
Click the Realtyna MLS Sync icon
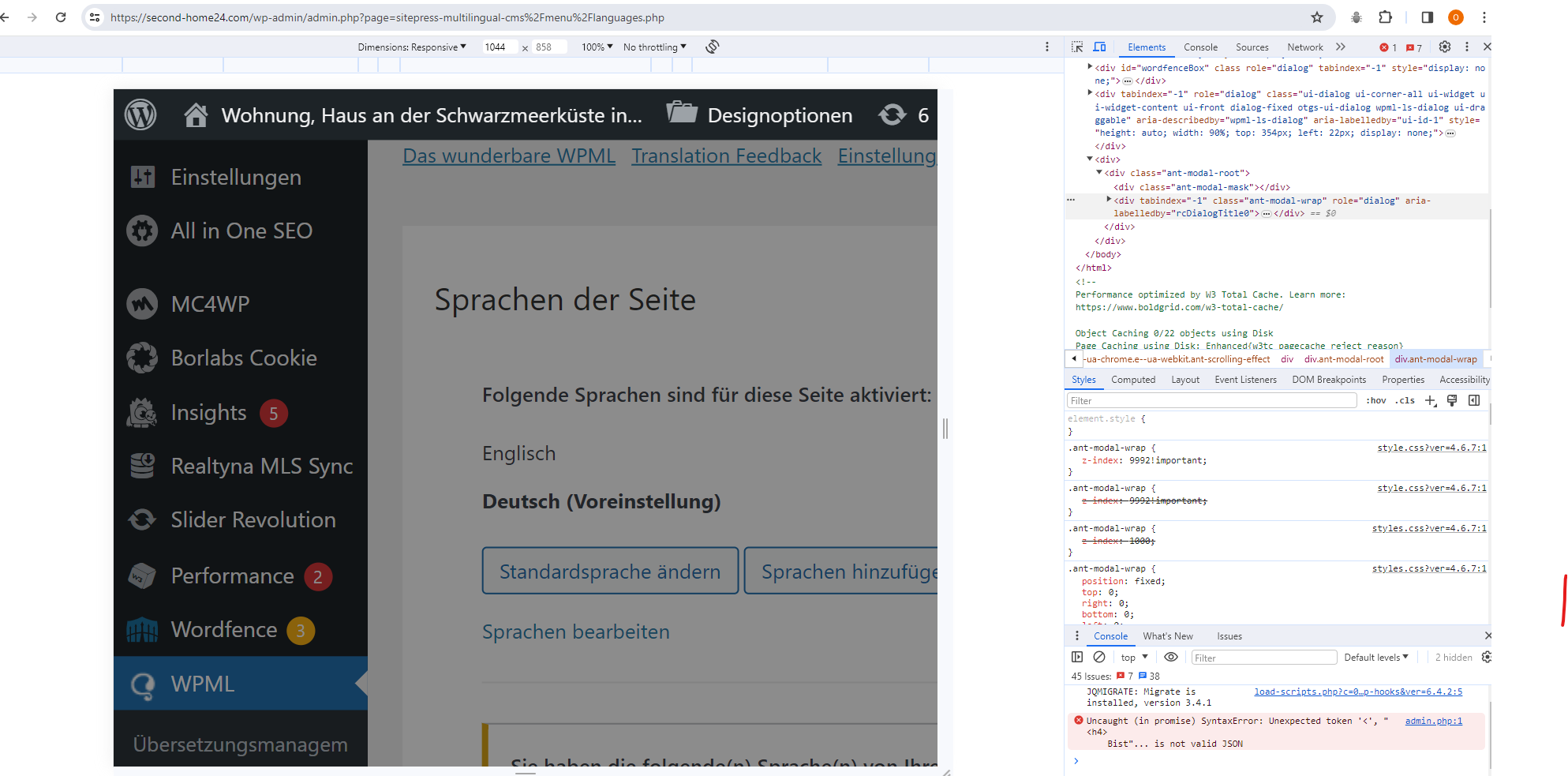(143, 466)
